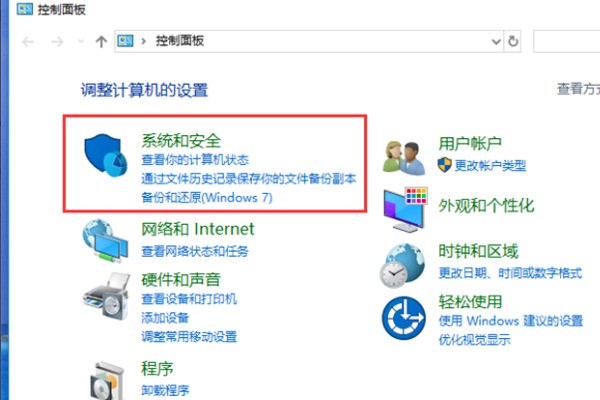Open the Hardware and Sound printer icon
600x400 pixels.
(106, 296)
